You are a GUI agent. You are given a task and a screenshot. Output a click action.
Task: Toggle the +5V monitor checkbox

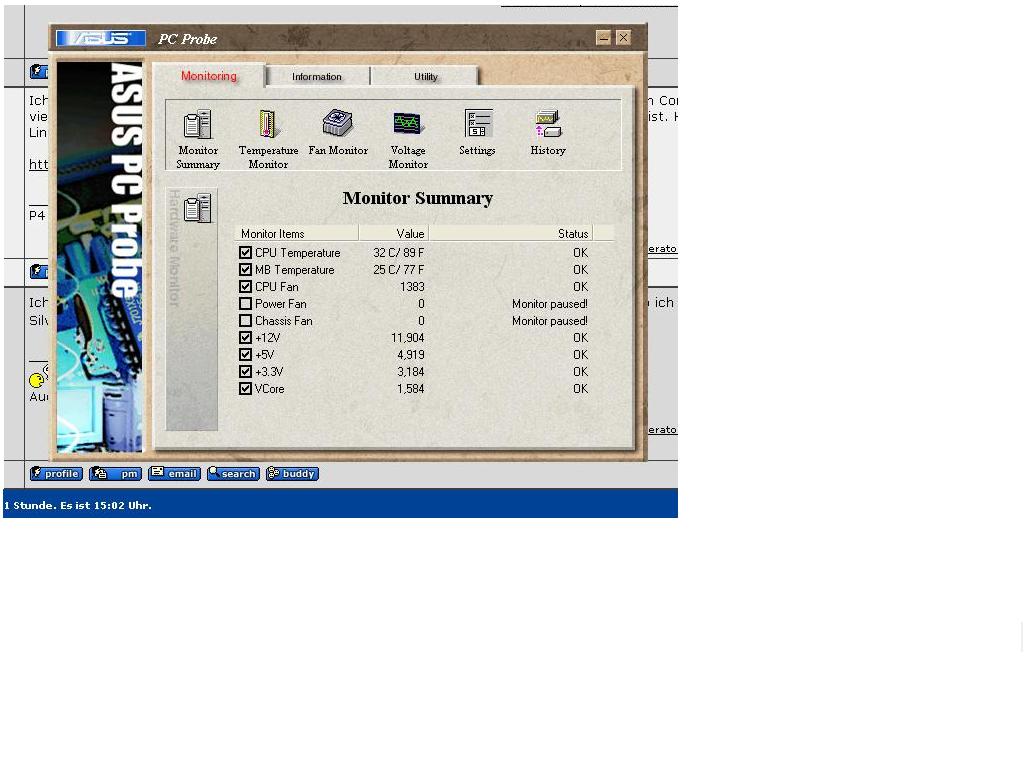(x=246, y=355)
